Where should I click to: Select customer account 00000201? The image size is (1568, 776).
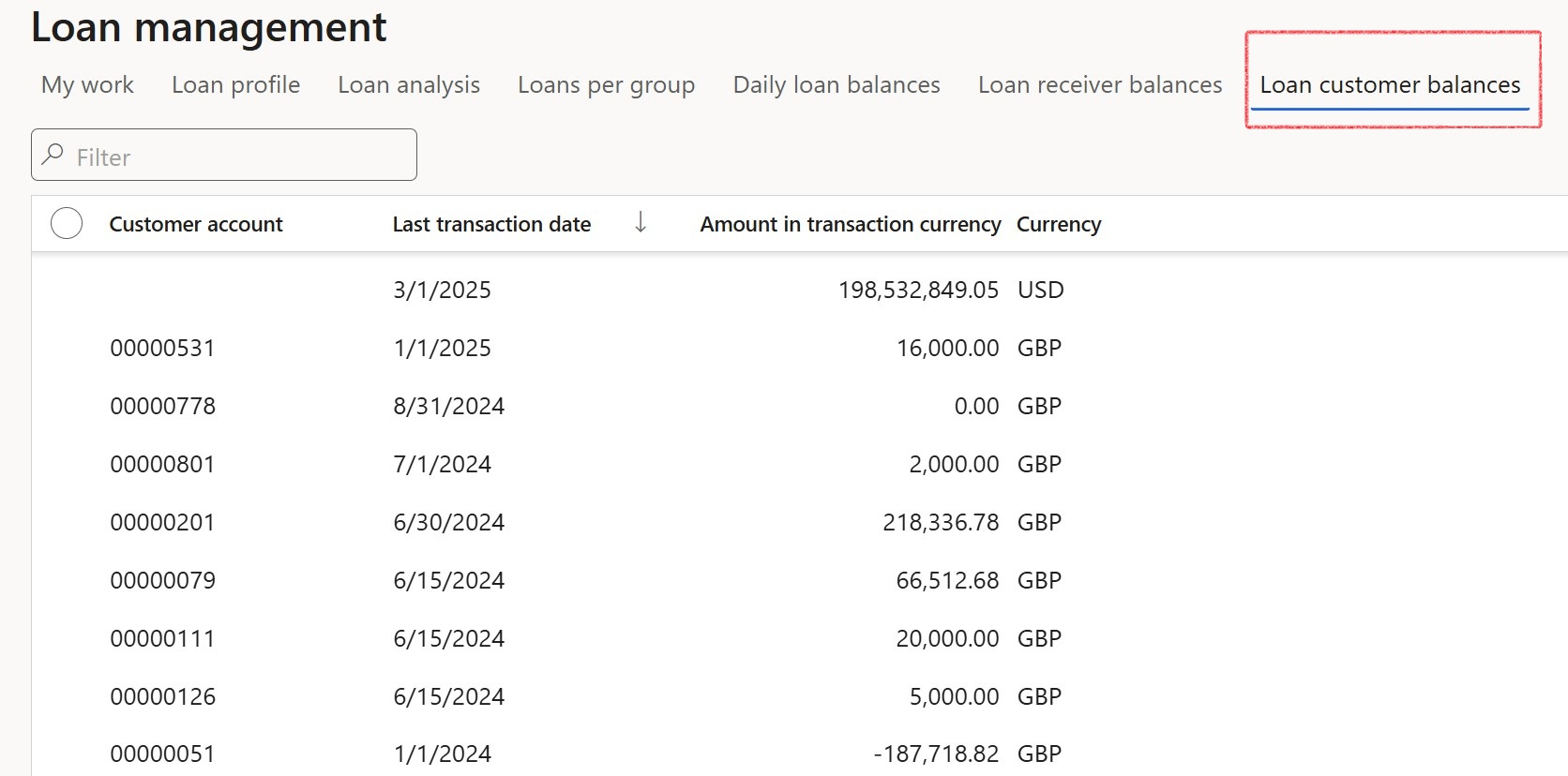162,522
